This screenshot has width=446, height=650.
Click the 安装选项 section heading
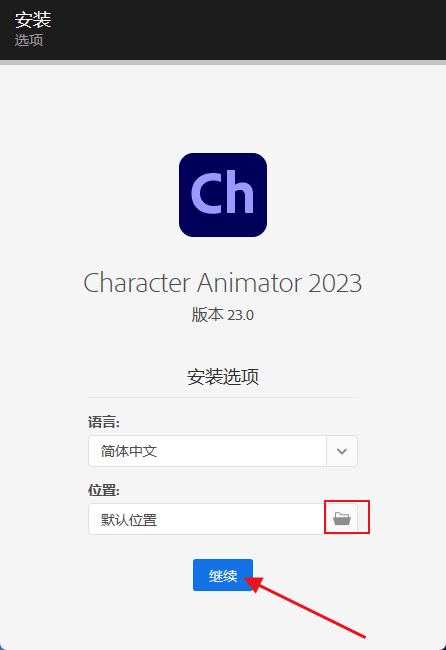click(223, 377)
